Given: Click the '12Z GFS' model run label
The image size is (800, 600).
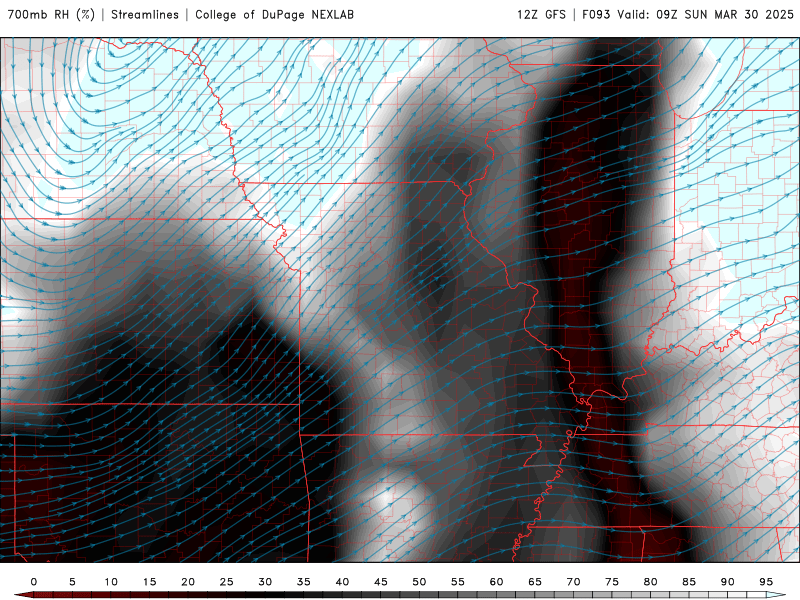Looking at the screenshot, I should click(x=541, y=14).
